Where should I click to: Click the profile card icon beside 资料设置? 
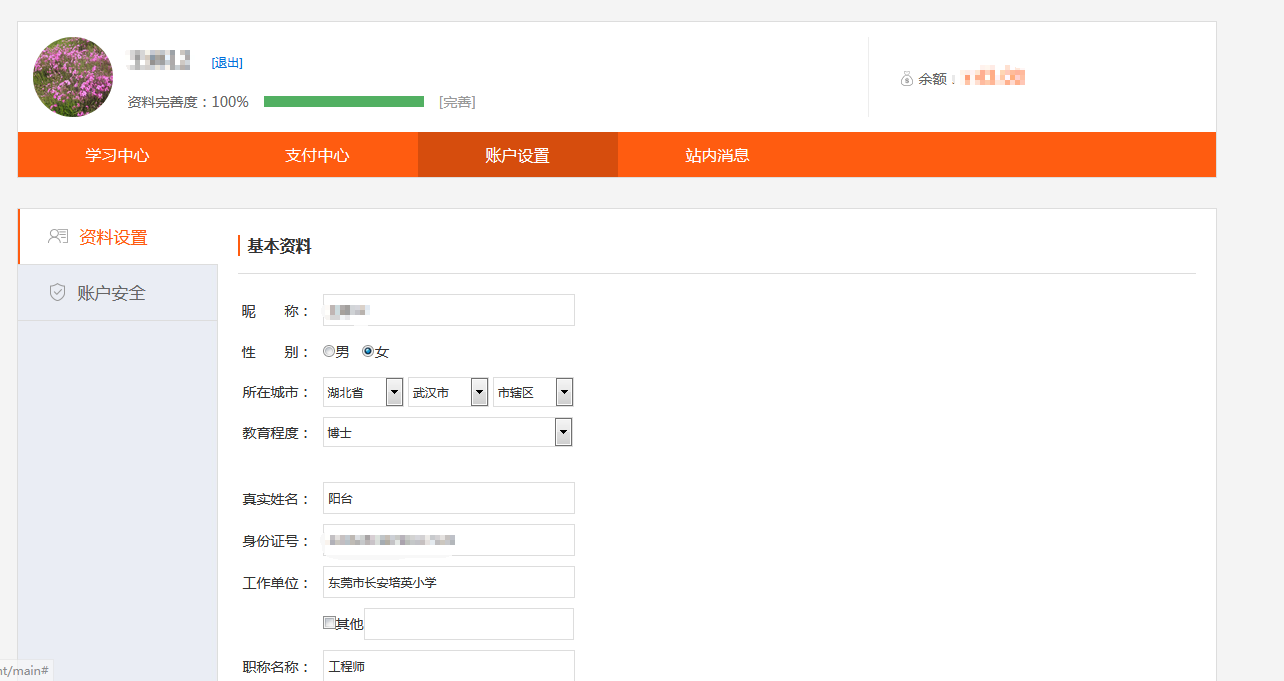tap(58, 237)
